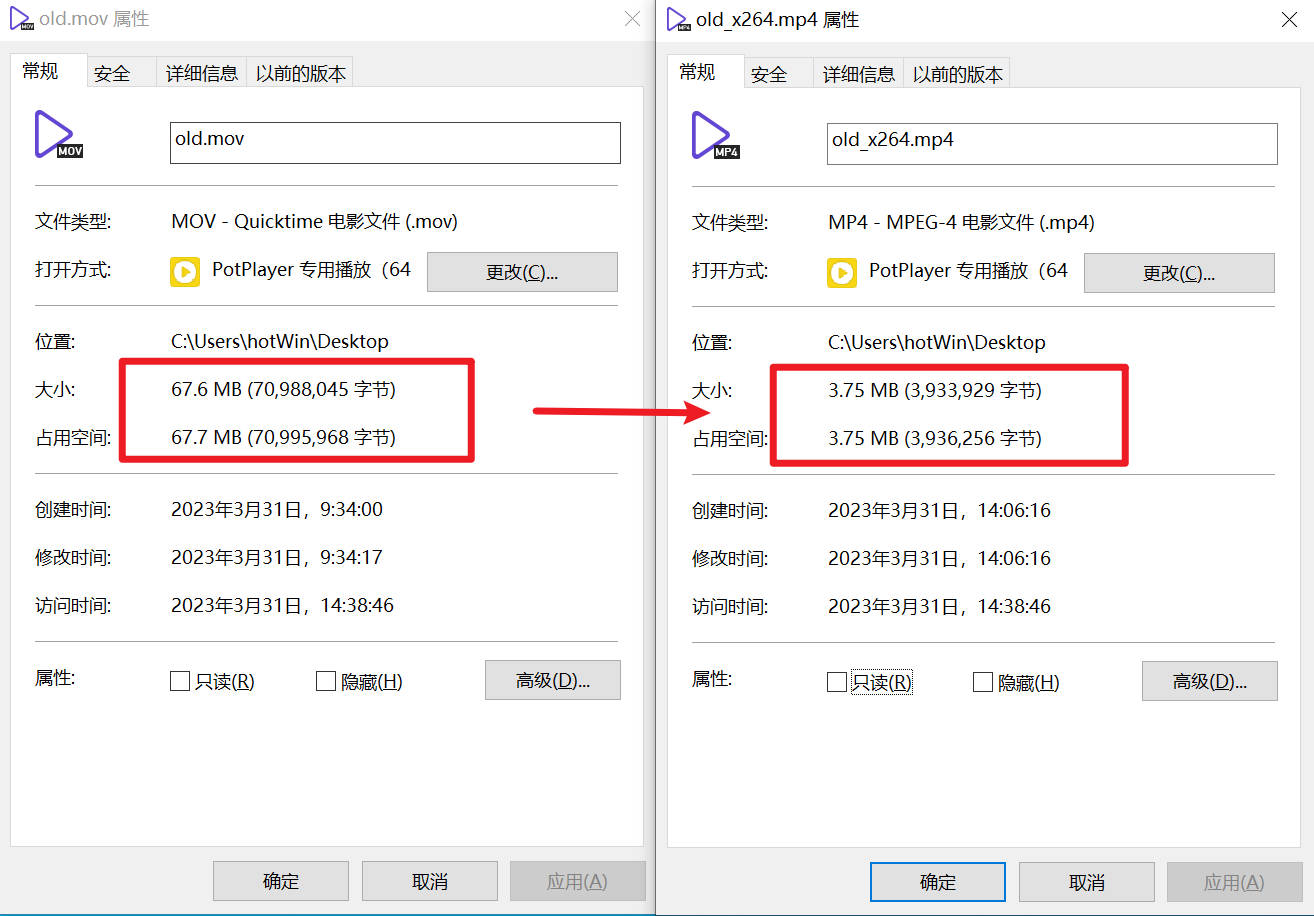1314x916 pixels.
Task: Enable 隐藏 for old_x264.mp4
Action: coord(983,682)
